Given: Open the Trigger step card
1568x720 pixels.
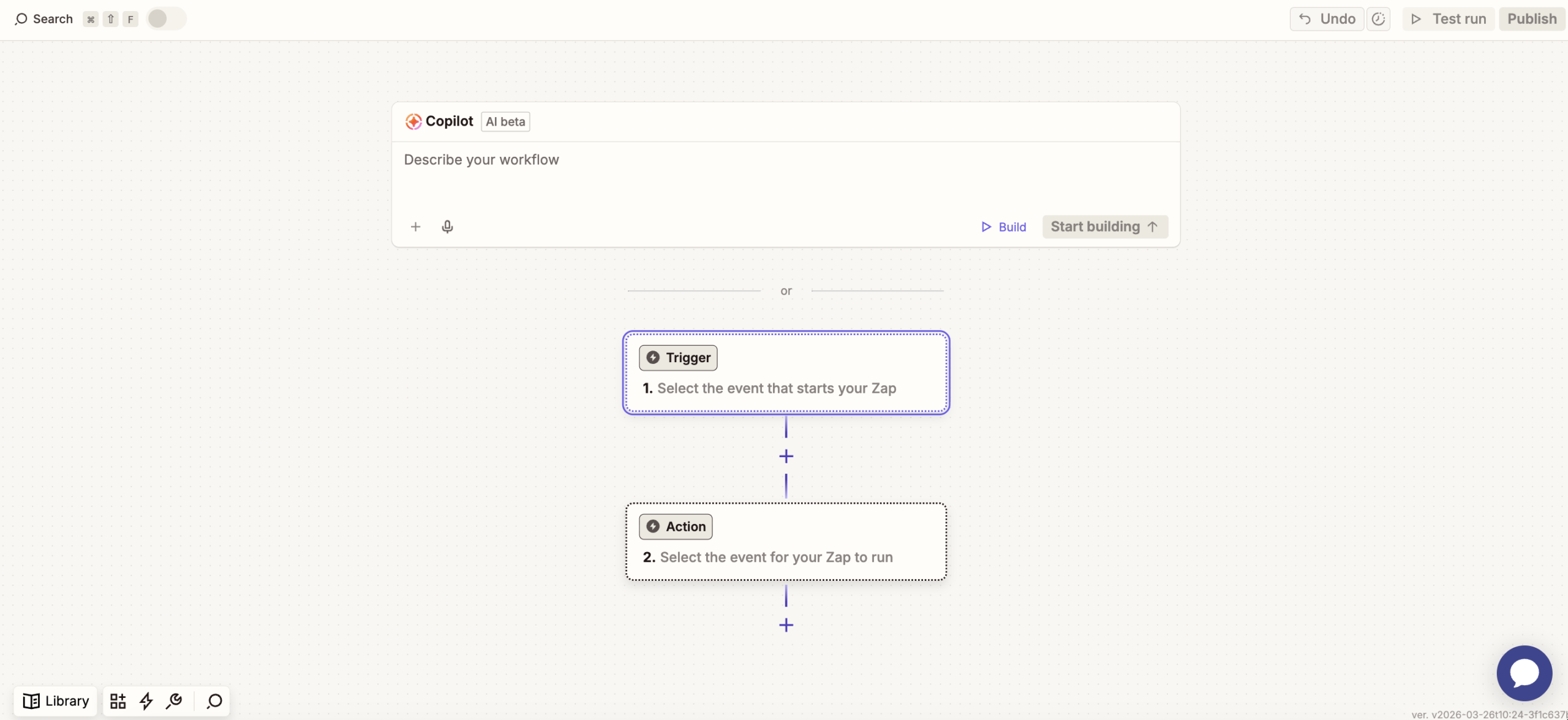Looking at the screenshot, I should [786, 373].
